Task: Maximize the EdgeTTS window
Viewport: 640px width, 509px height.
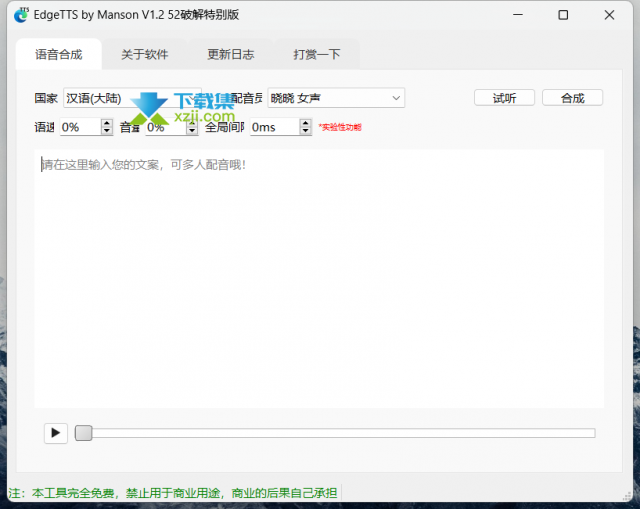Action: point(563,15)
